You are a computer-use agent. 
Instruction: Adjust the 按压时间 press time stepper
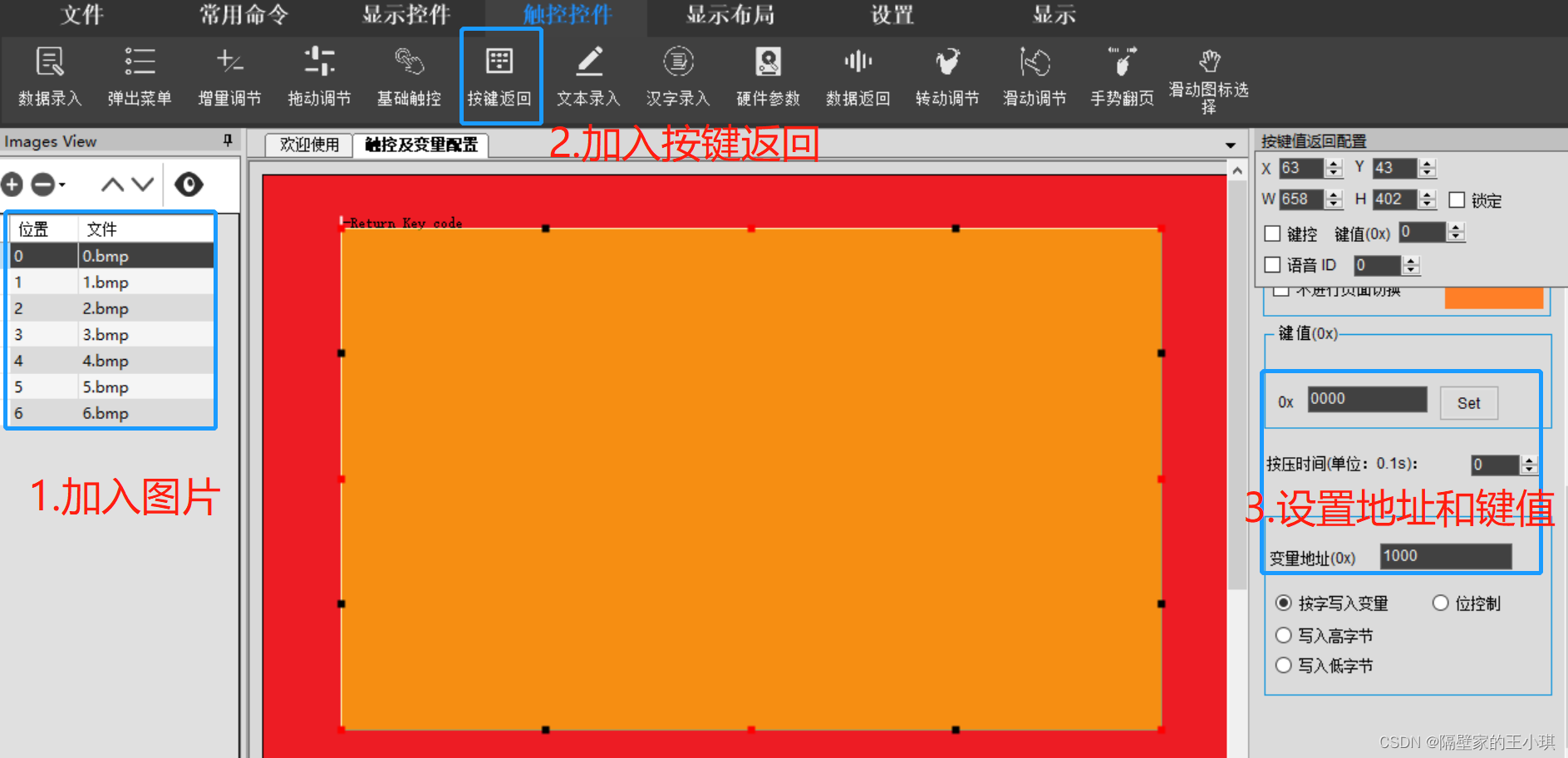tap(1528, 465)
